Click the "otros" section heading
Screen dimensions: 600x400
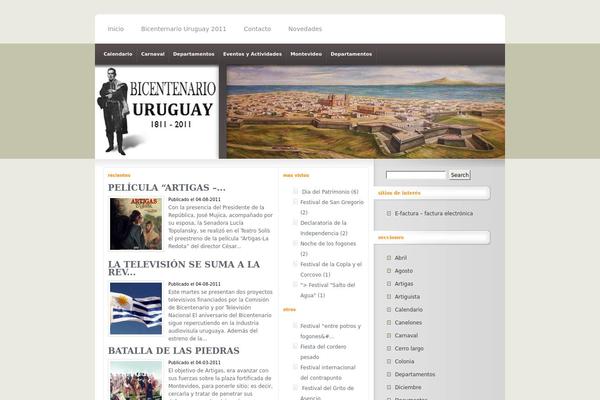(289, 310)
